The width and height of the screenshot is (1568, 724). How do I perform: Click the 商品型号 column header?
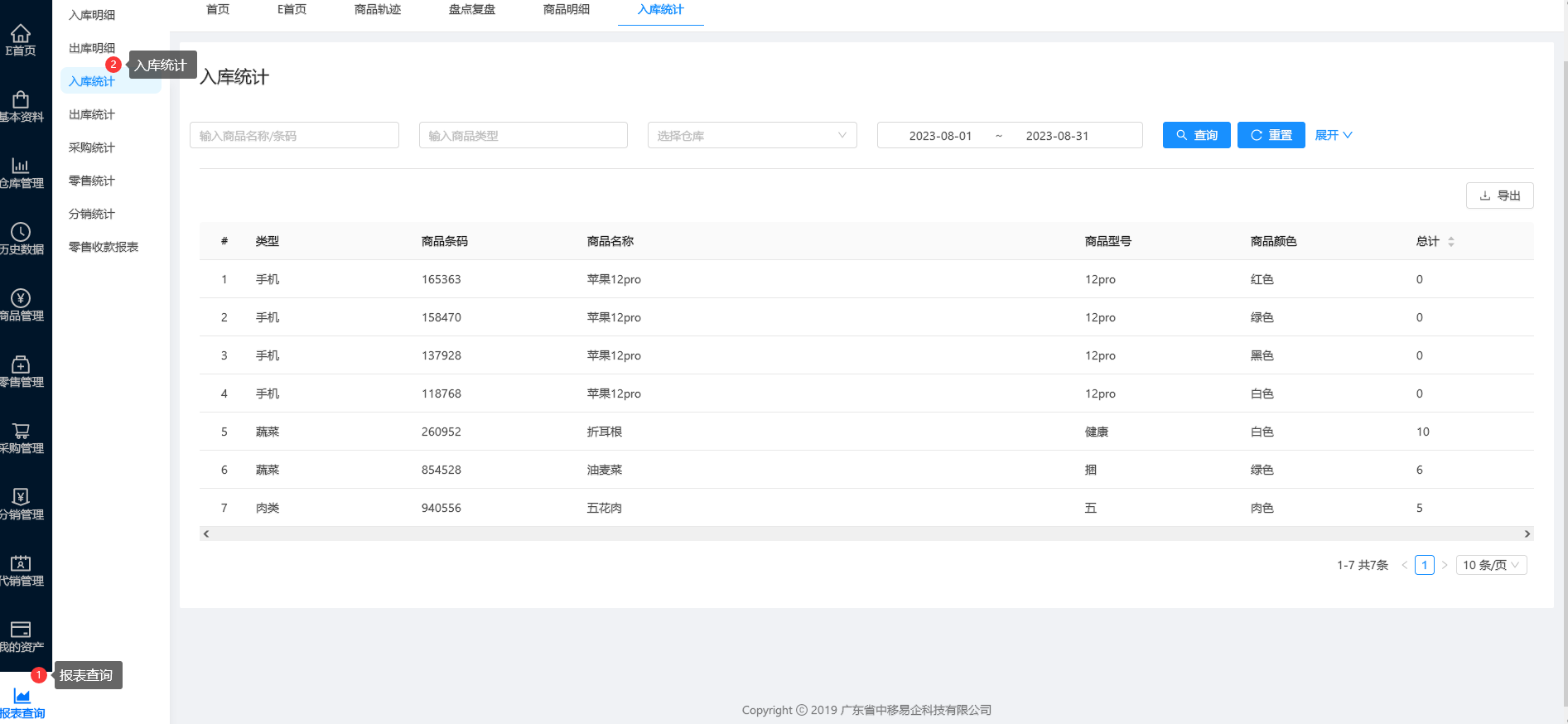[1108, 241]
